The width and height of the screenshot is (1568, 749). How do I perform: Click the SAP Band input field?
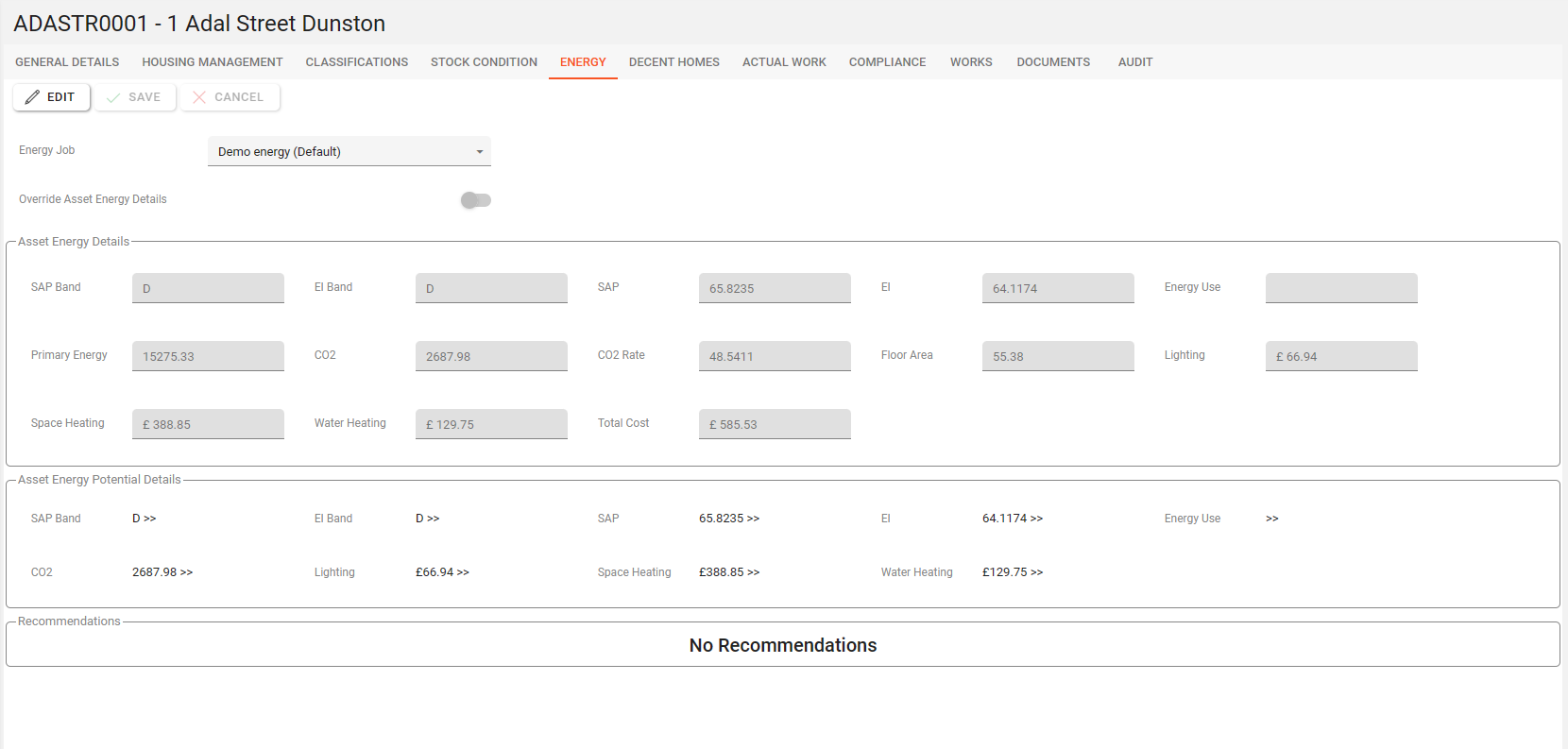(208, 288)
